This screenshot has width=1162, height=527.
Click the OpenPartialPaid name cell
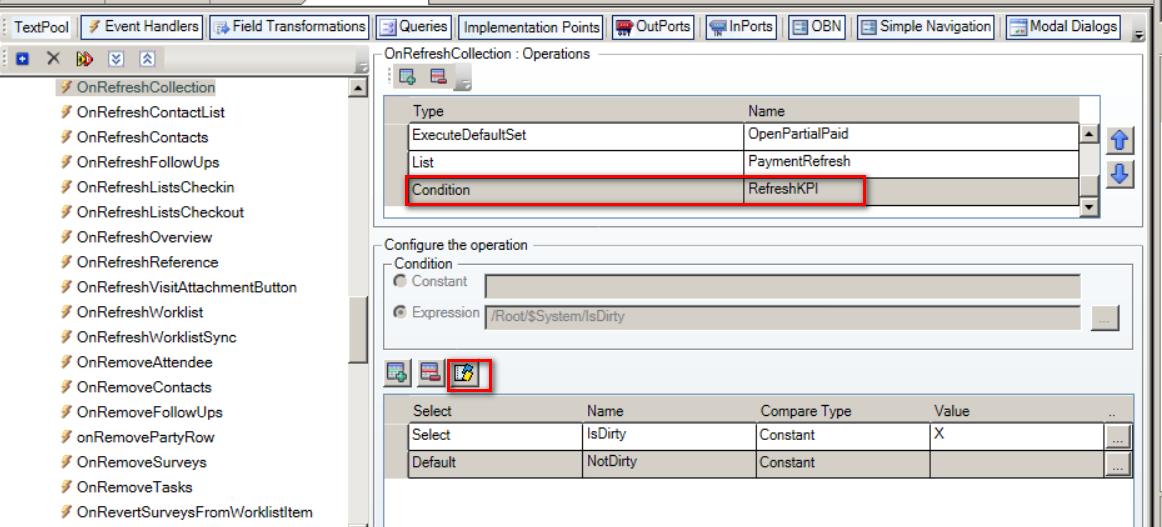(x=912, y=136)
